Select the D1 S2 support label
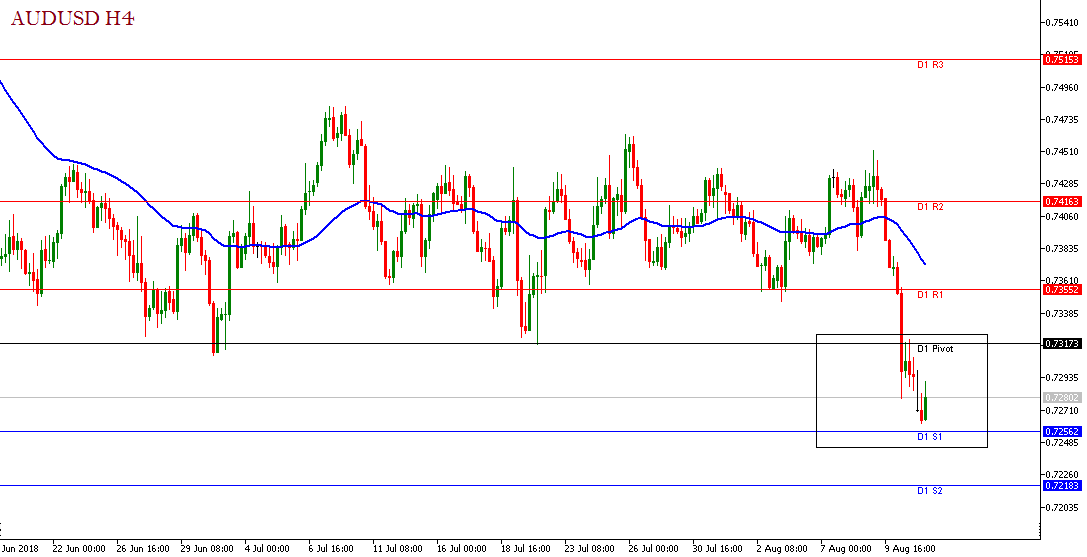 pos(929,491)
